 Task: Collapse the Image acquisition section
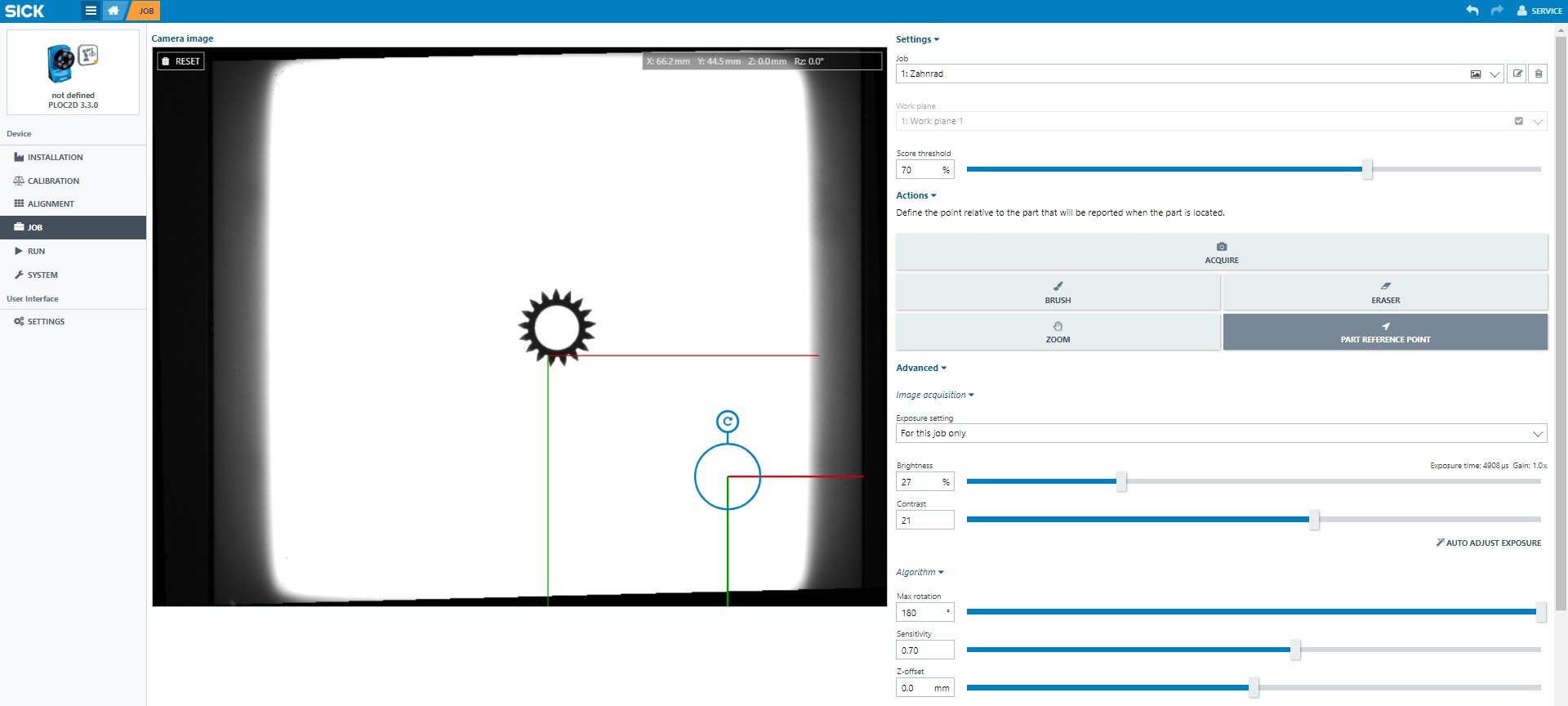934,395
